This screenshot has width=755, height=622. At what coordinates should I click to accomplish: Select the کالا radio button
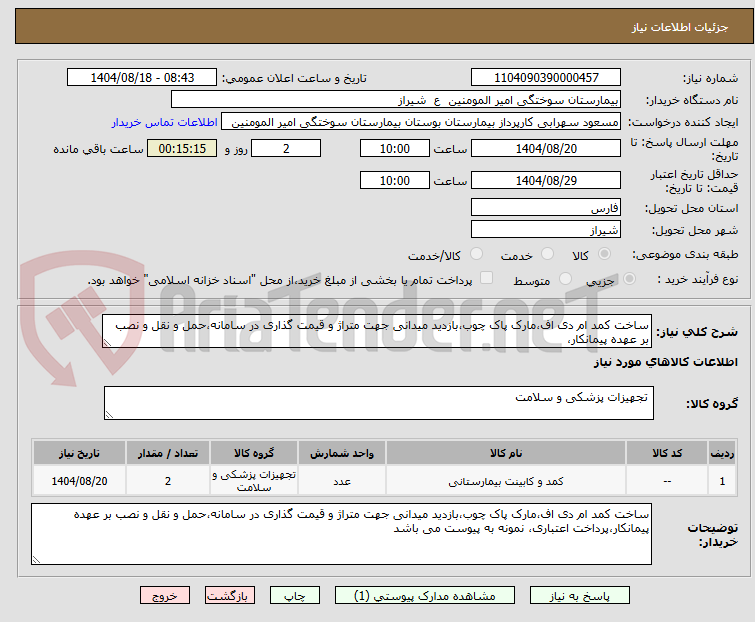[x=604, y=254]
